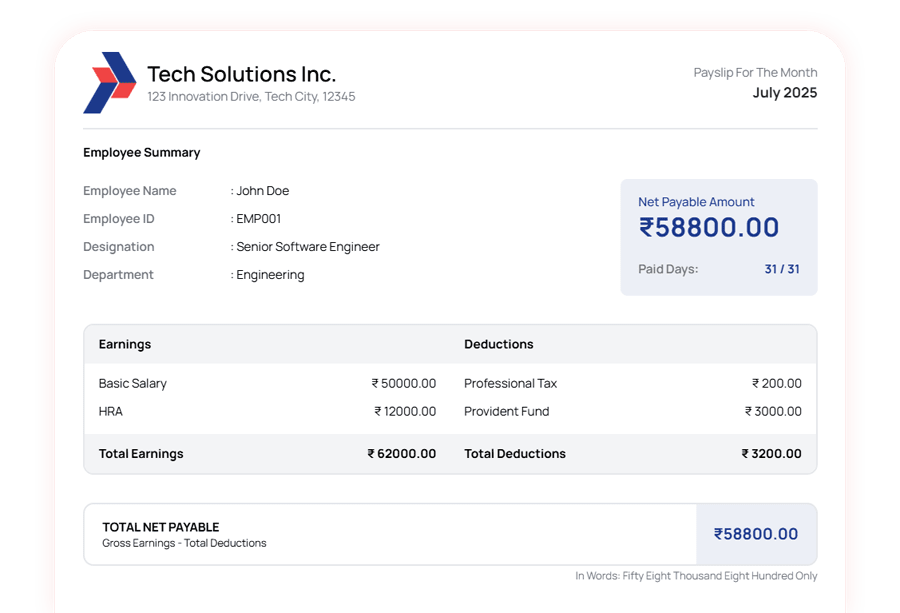Select the ₹ 3000.00 provident fund amount

[x=773, y=412]
